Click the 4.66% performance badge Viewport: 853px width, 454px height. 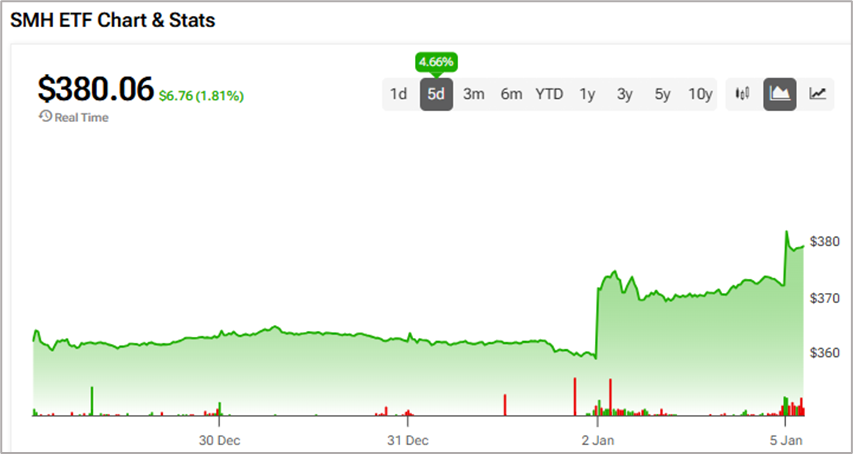(x=436, y=62)
